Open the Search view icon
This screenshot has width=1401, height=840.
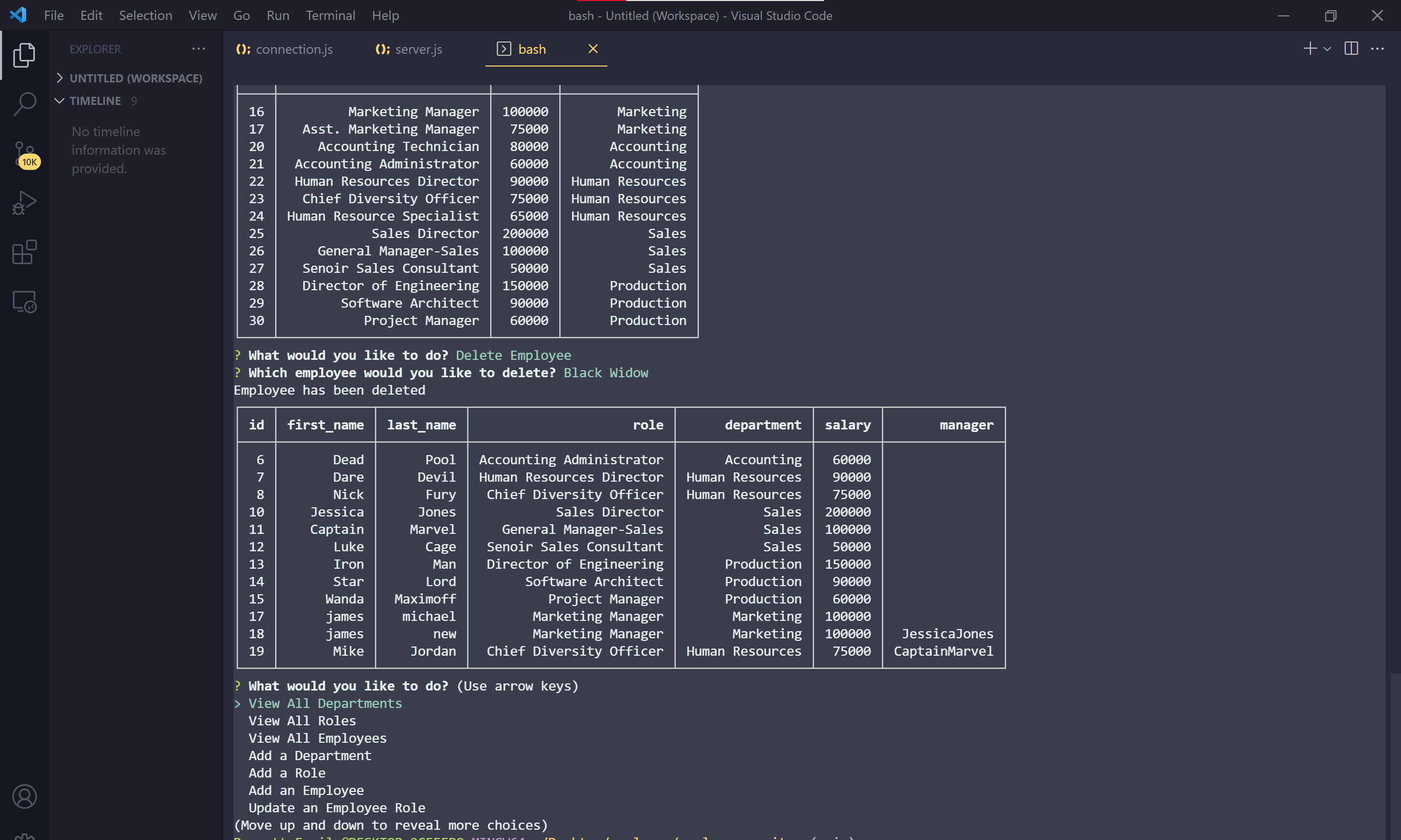[25, 104]
